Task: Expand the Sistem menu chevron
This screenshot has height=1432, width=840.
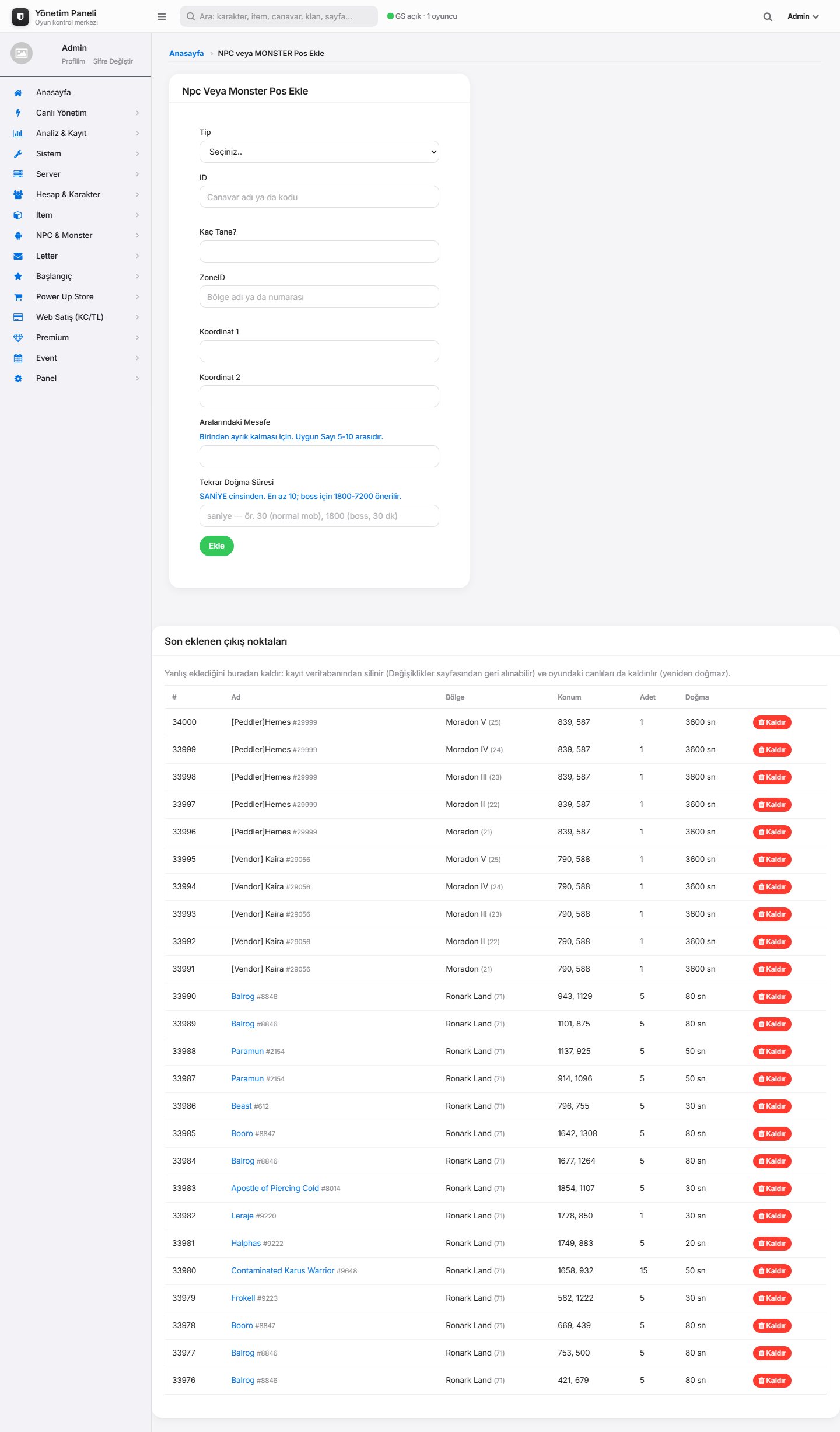Action: pos(138,154)
